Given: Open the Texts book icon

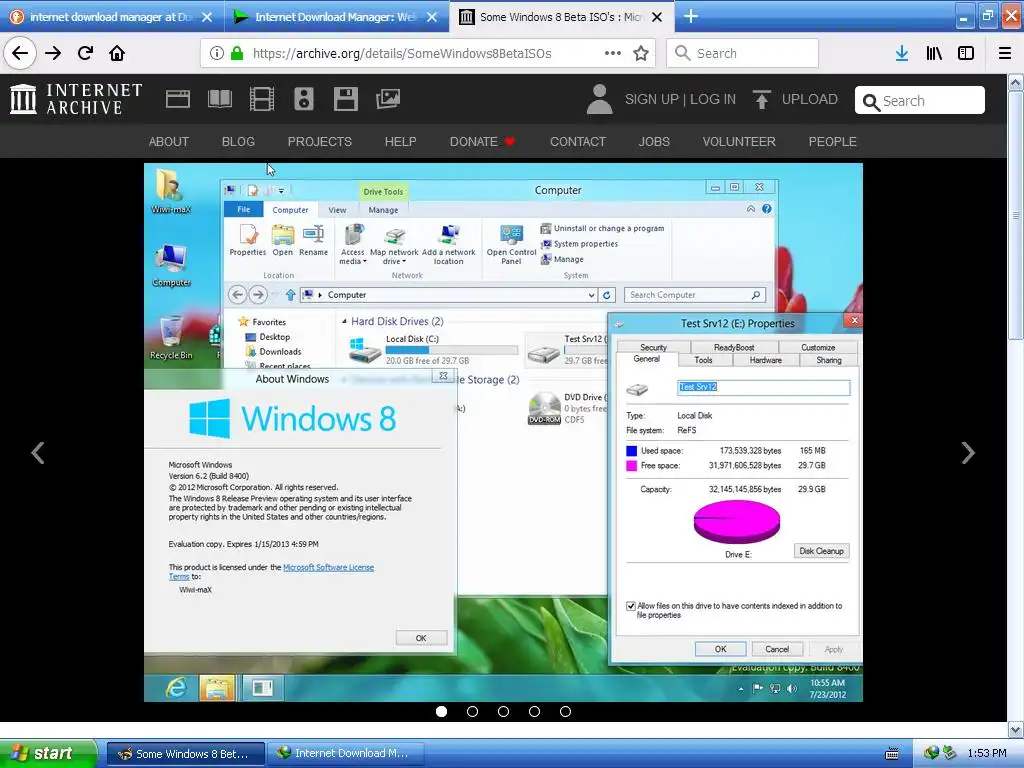Looking at the screenshot, I should (x=219, y=99).
